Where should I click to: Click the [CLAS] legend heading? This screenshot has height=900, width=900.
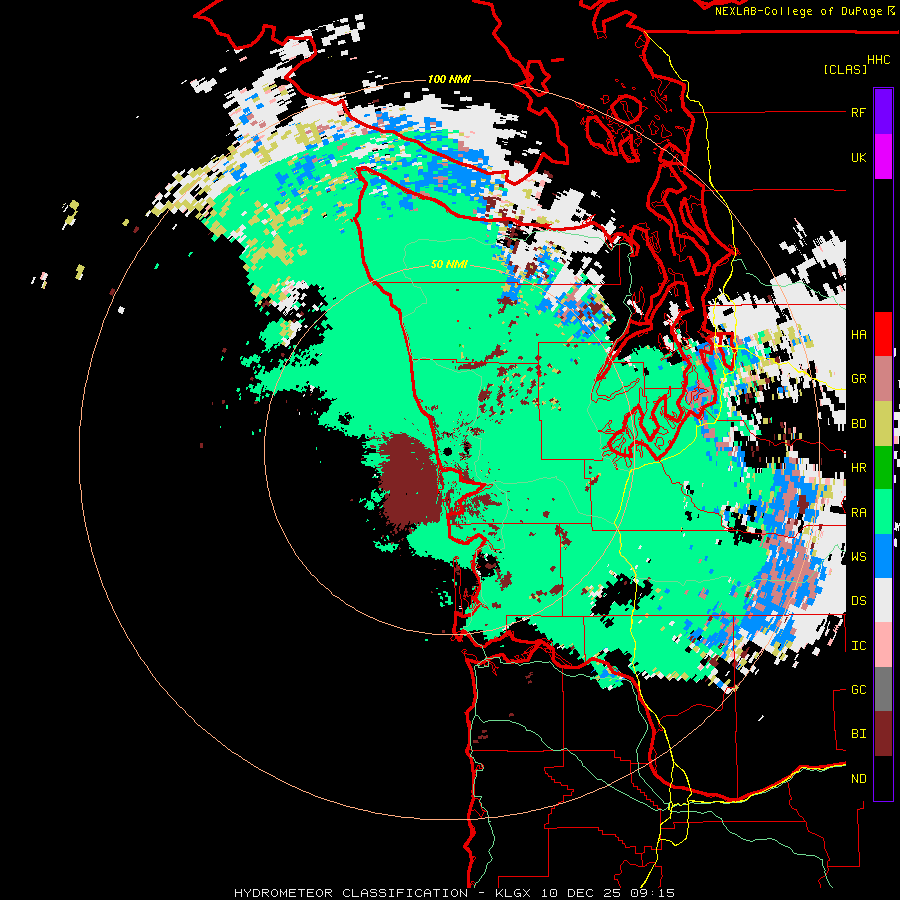click(845, 70)
